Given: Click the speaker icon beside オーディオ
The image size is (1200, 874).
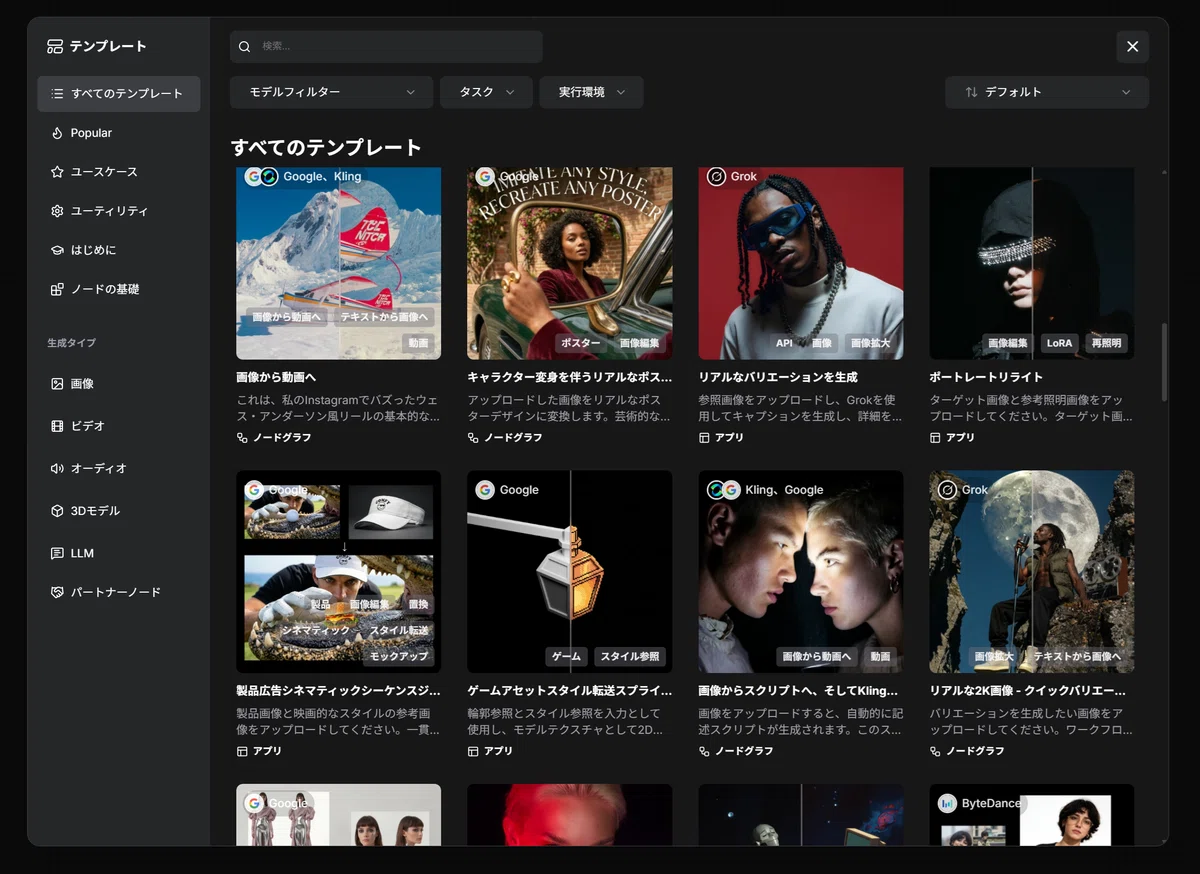Looking at the screenshot, I should coord(57,468).
